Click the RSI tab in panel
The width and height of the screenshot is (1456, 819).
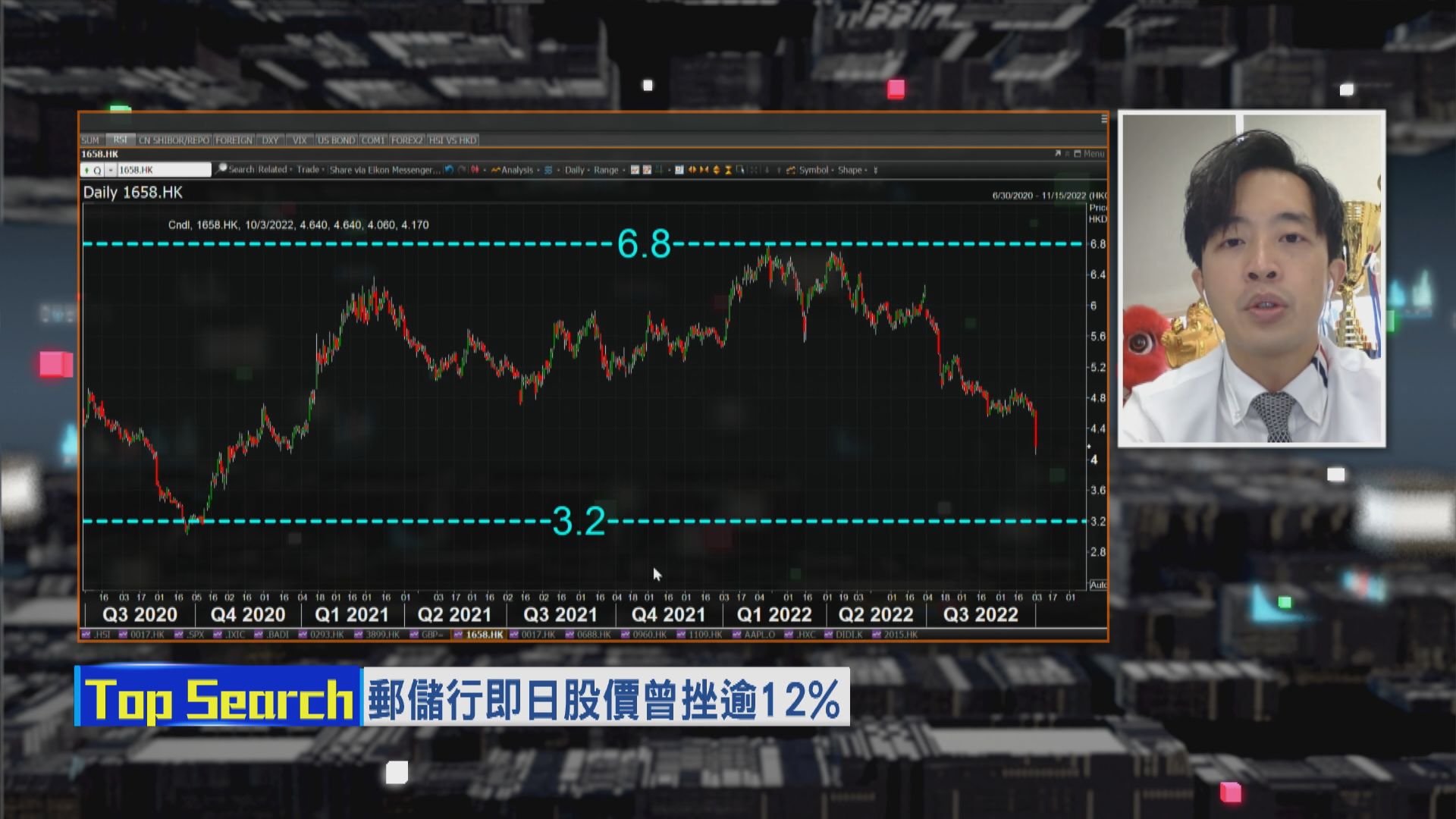pyautogui.click(x=120, y=139)
